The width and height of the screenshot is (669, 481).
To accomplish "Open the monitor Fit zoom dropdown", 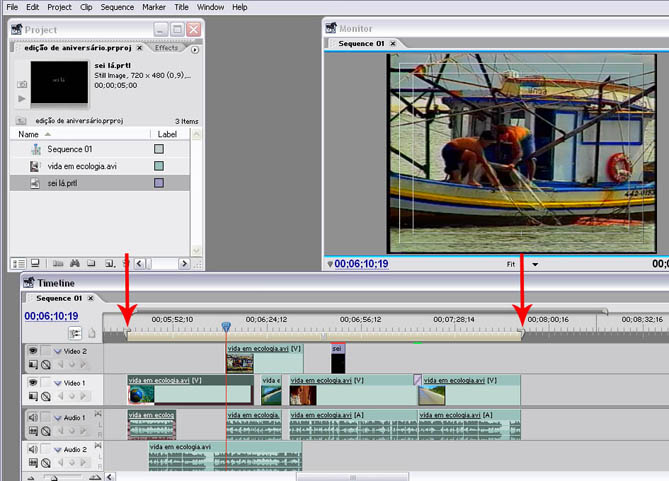I will (535, 264).
